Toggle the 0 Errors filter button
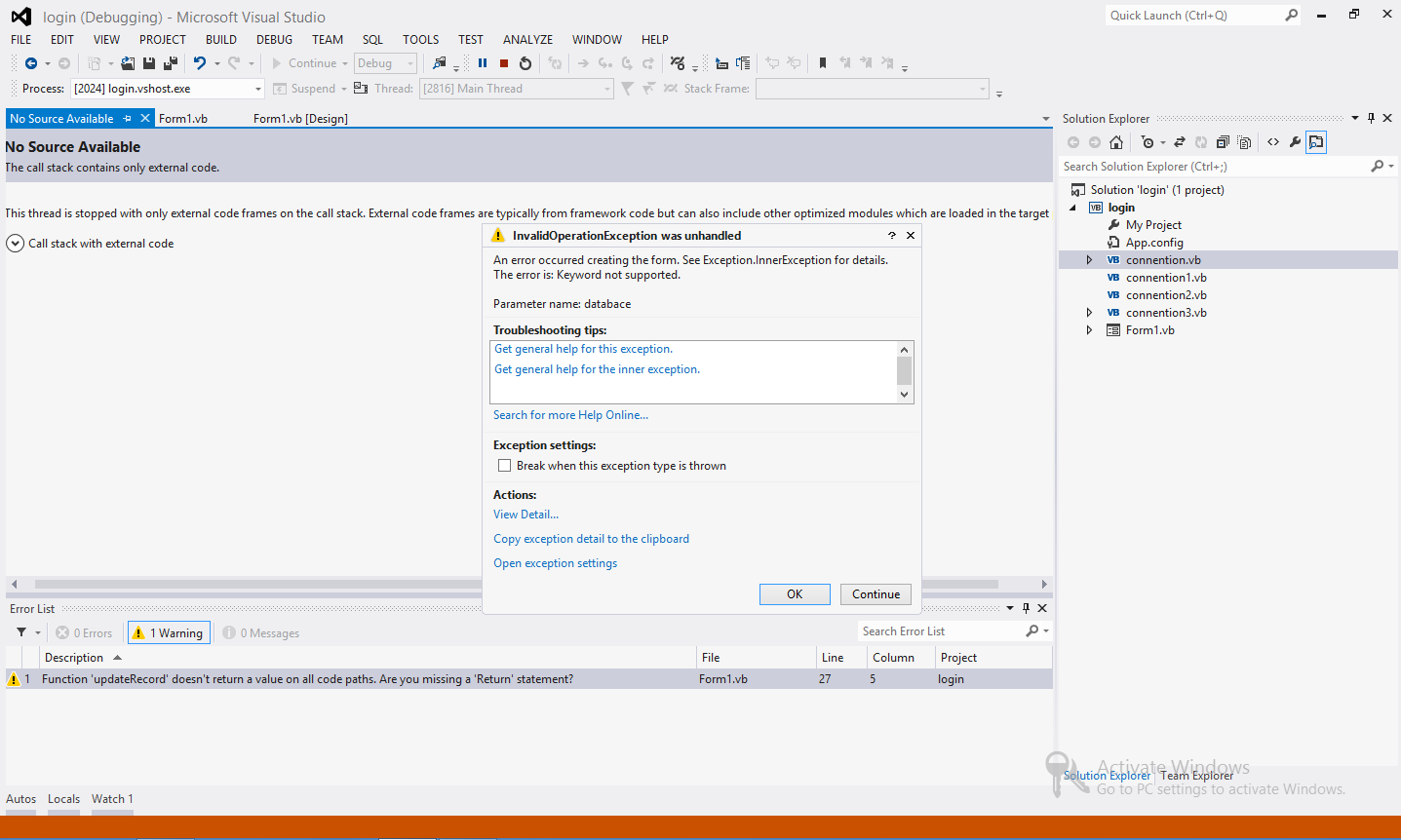1401x840 pixels. click(x=84, y=633)
